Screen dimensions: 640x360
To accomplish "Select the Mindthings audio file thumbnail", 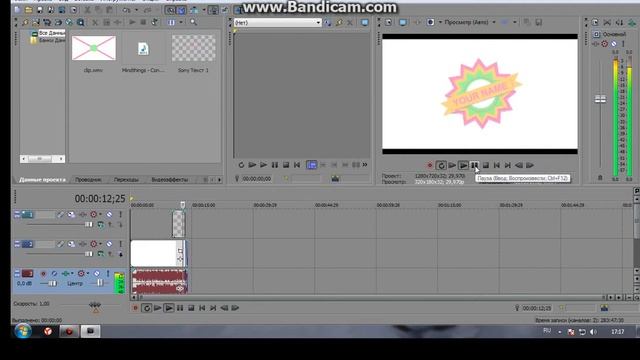I will click(x=143, y=49).
